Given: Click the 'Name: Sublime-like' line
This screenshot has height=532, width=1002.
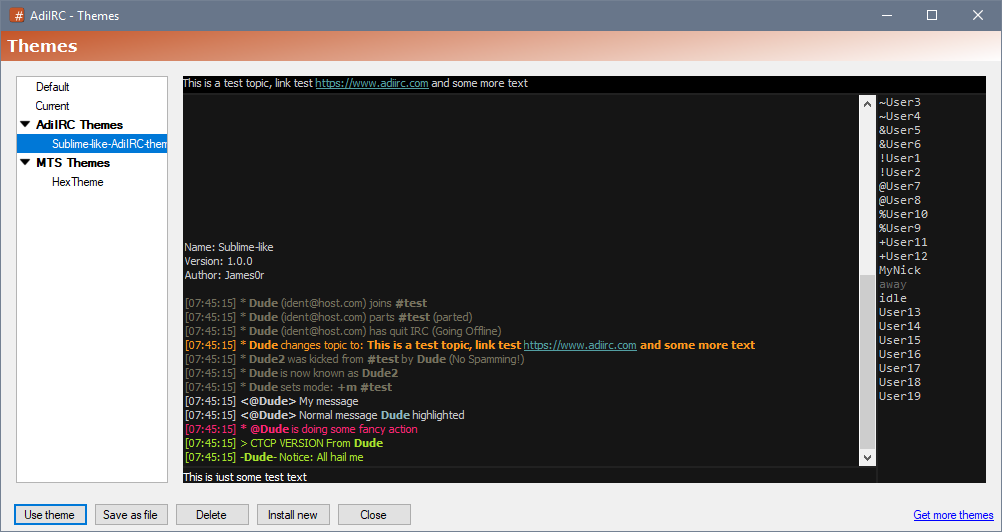Looking at the screenshot, I should tap(229, 247).
